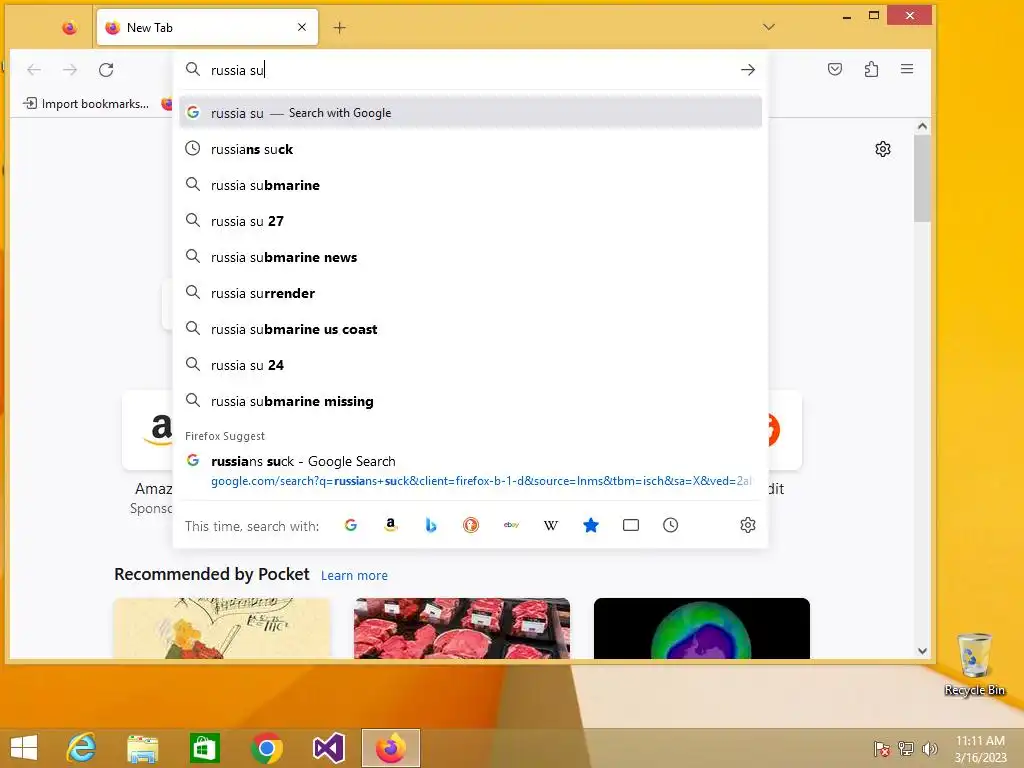Open the raw meat Pocket story thumbnail
The width and height of the screenshot is (1024, 768).
pos(462,628)
